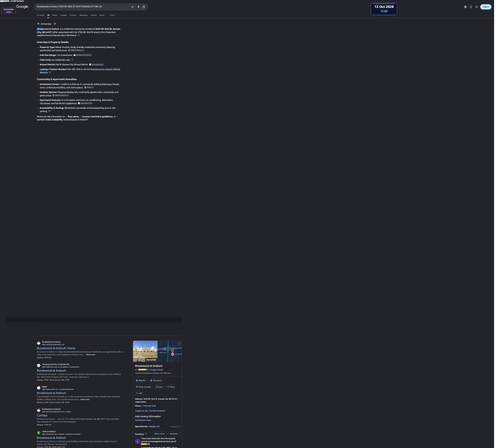Click the Google logo

22,7
